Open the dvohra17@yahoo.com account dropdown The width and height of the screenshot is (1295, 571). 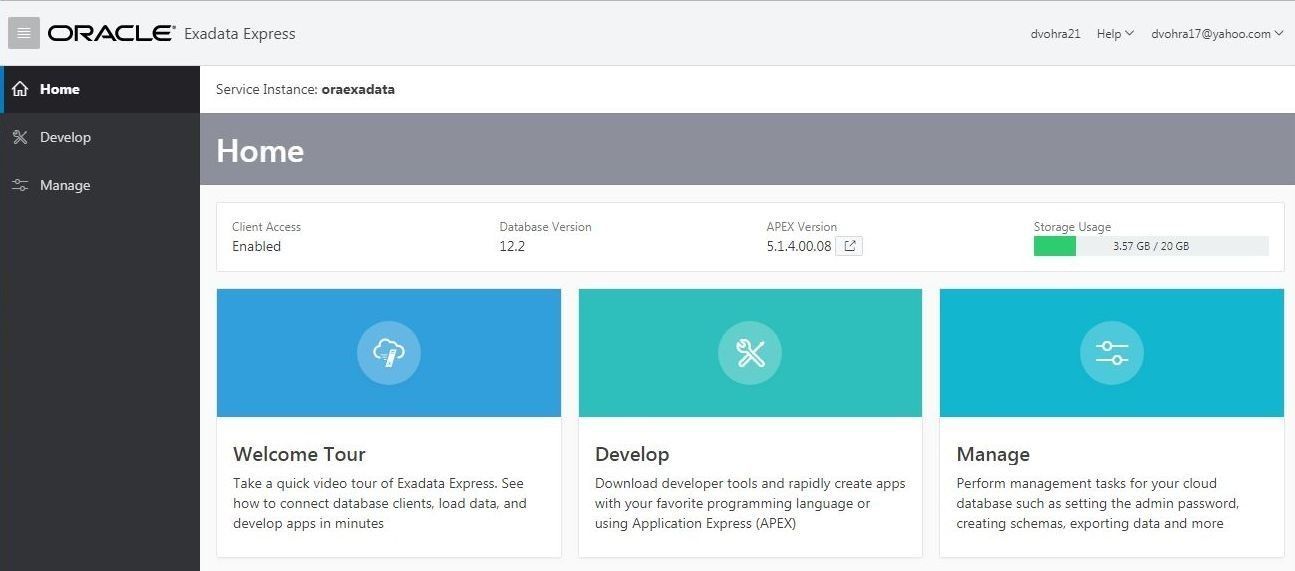pyautogui.click(x=1217, y=33)
